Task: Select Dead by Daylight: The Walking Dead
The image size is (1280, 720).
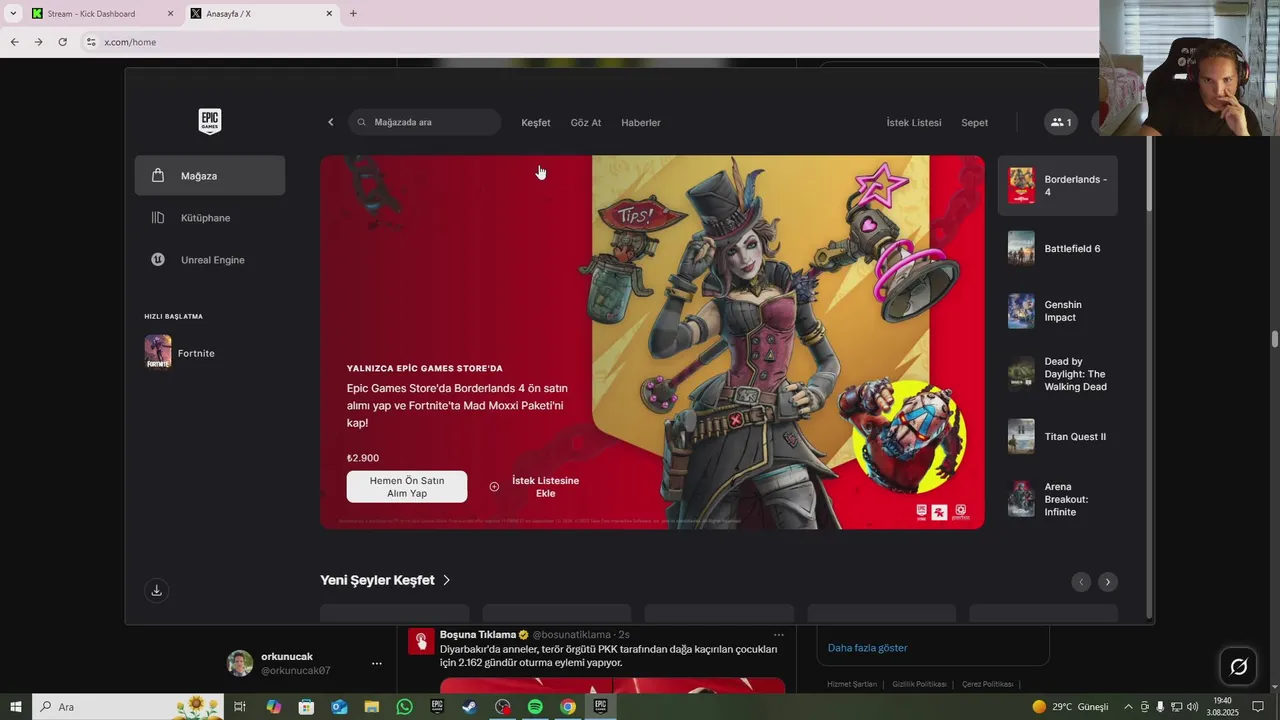Action: coord(1058,374)
